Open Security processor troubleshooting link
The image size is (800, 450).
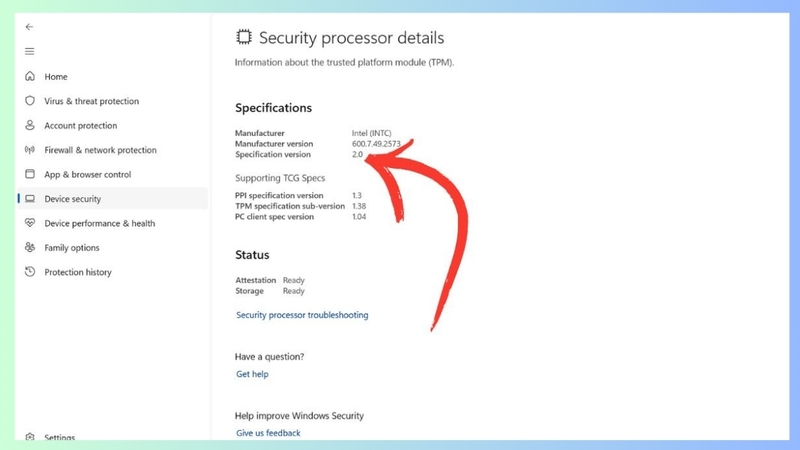(x=302, y=315)
